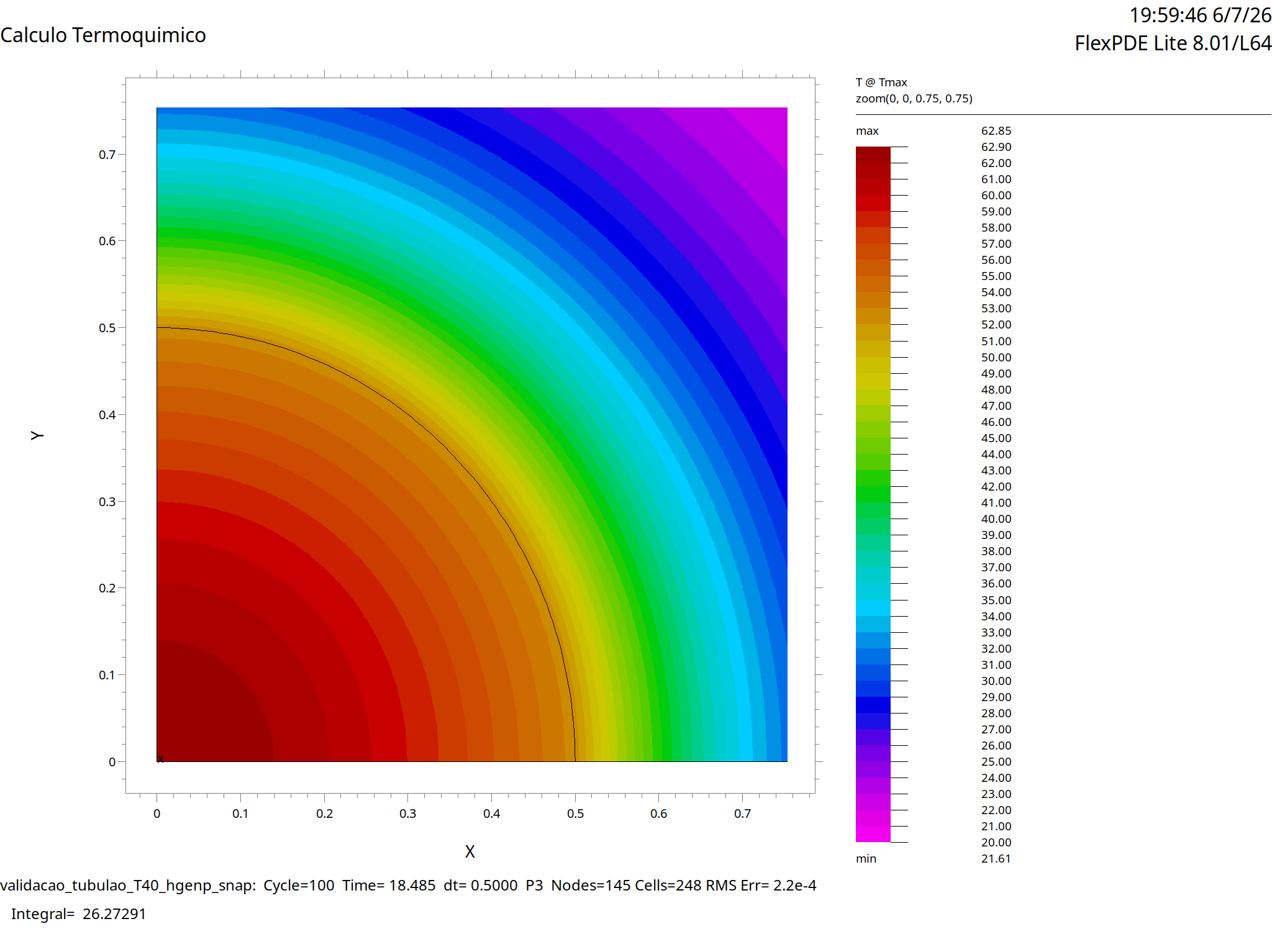Click the small x marker at the plot origin
This screenshot has height=952, width=1272.
pos(160,759)
